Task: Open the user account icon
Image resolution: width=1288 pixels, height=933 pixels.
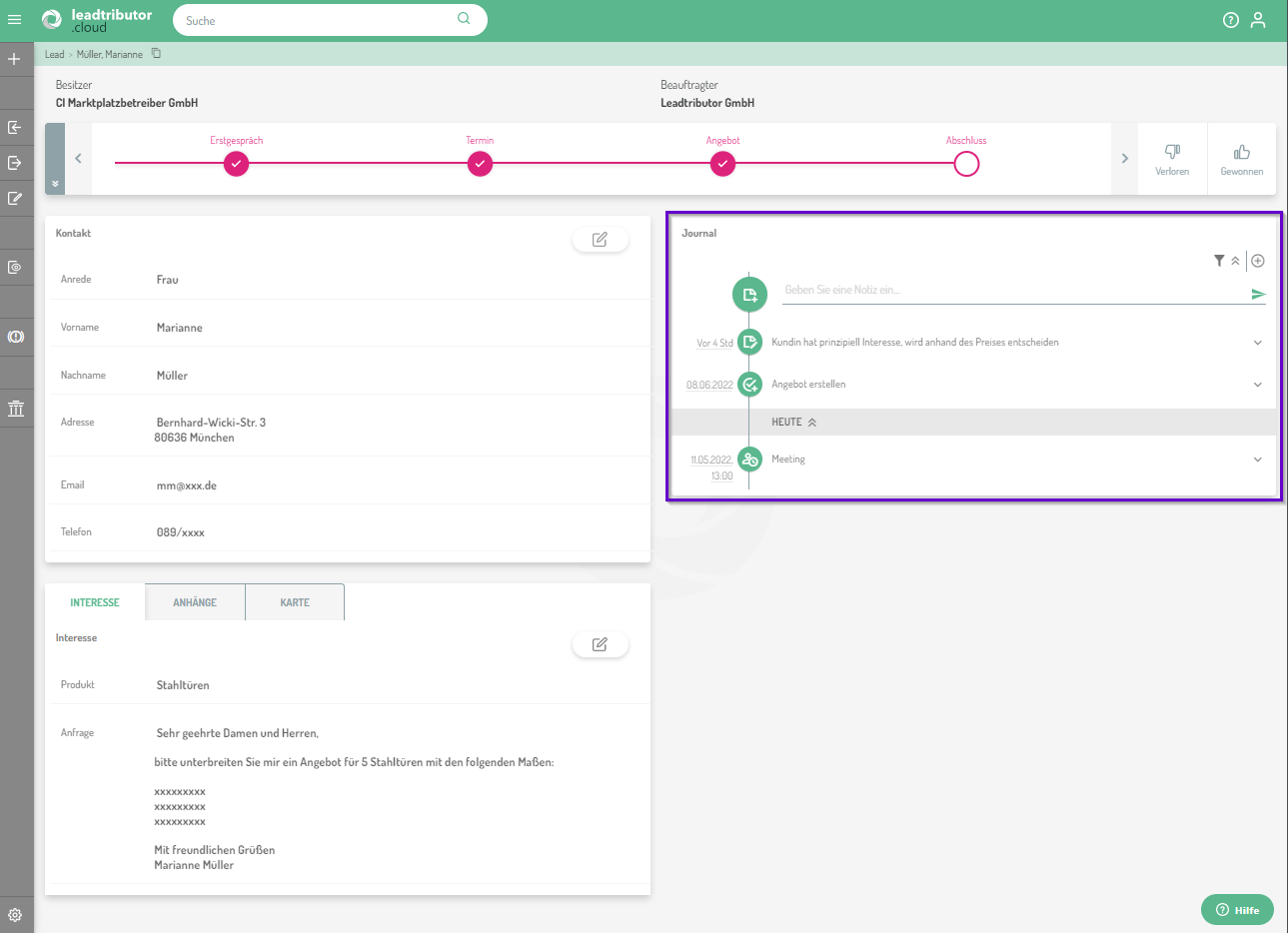Action: (1258, 20)
